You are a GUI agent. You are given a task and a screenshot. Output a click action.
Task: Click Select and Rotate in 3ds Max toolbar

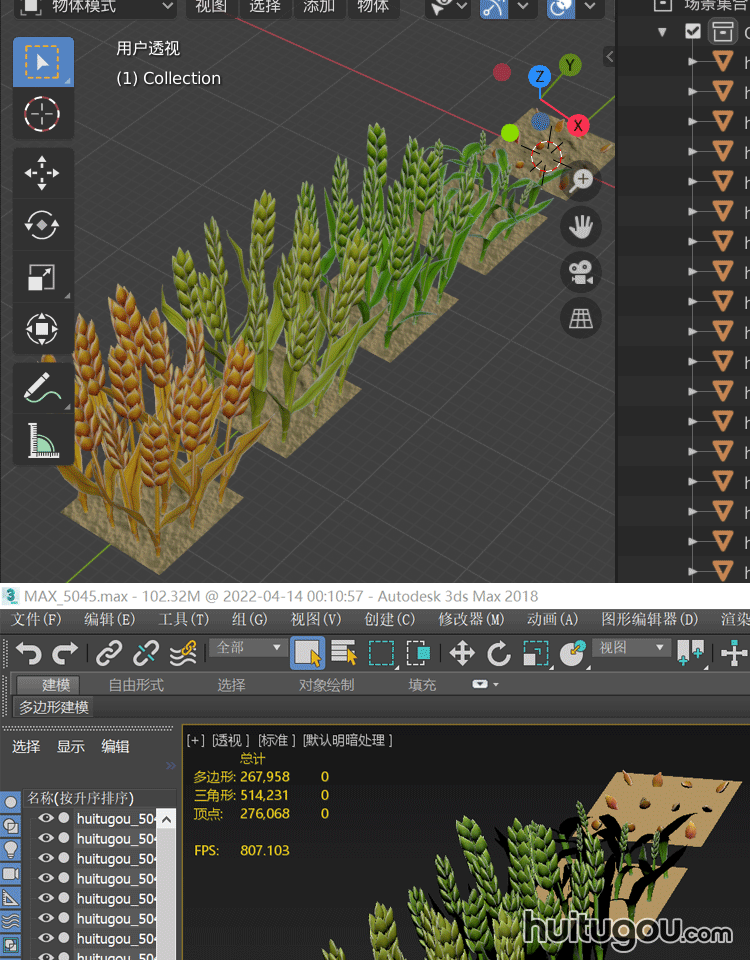click(x=499, y=654)
